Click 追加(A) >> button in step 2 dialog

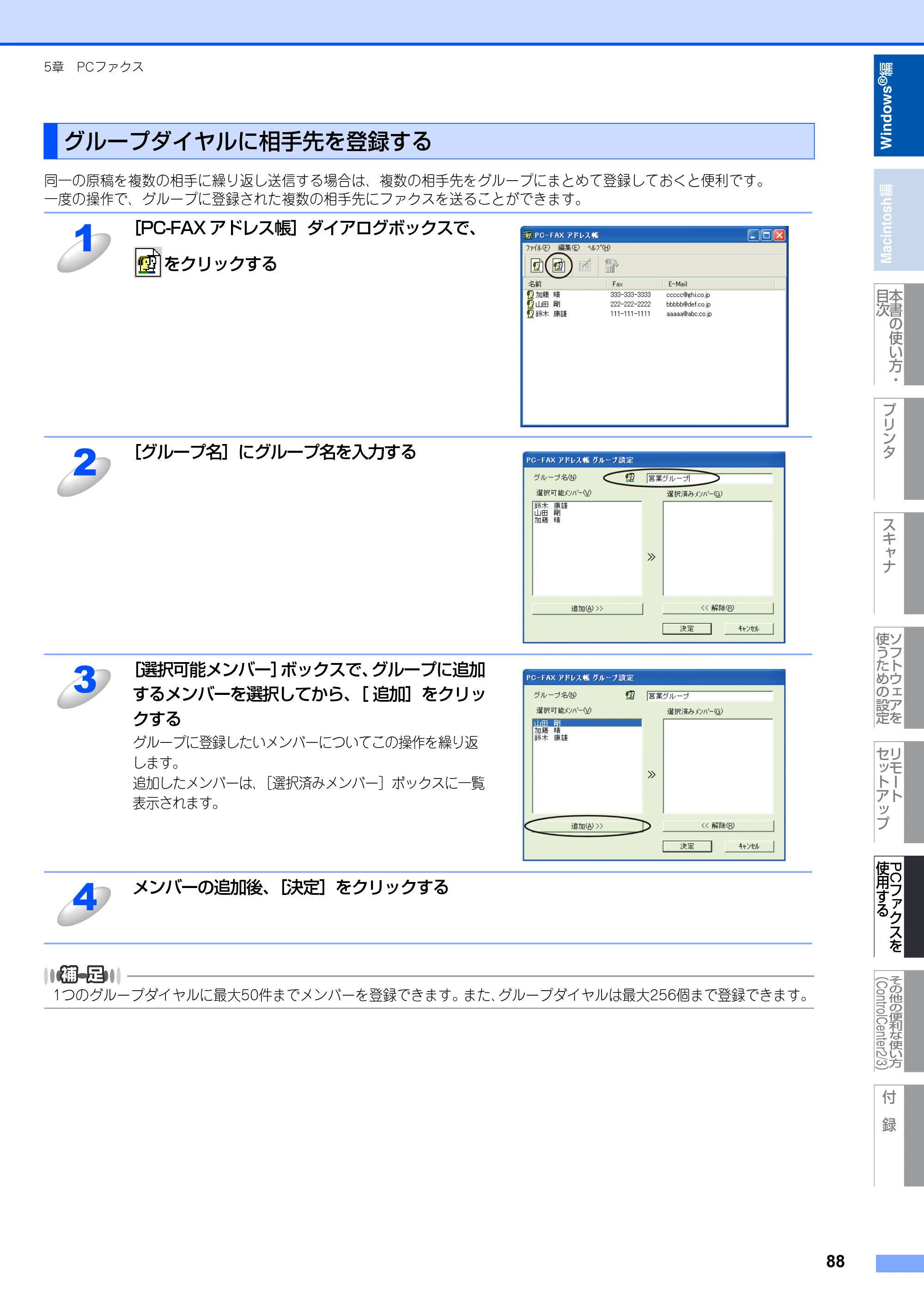pyautogui.click(x=587, y=608)
